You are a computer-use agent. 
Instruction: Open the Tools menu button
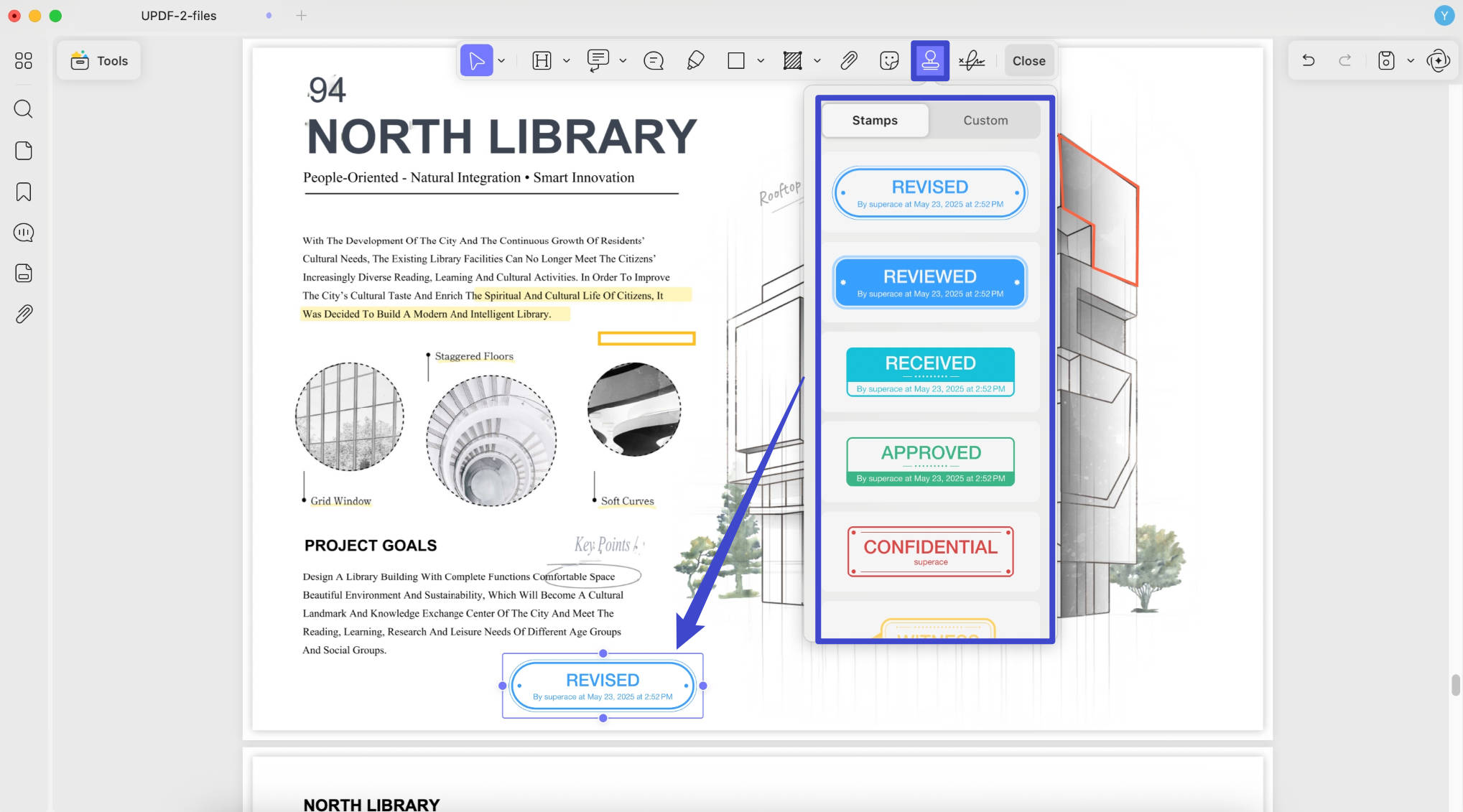[x=99, y=61]
